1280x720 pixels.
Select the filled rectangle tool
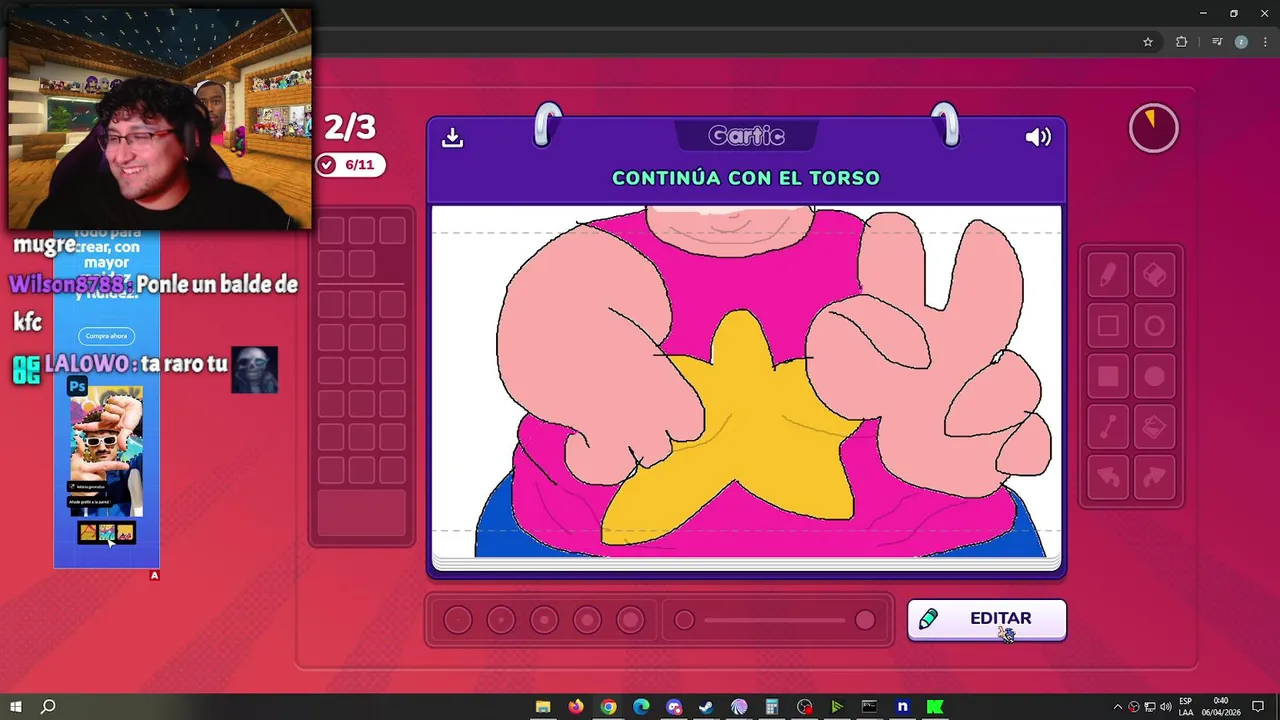[x=1108, y=376]
